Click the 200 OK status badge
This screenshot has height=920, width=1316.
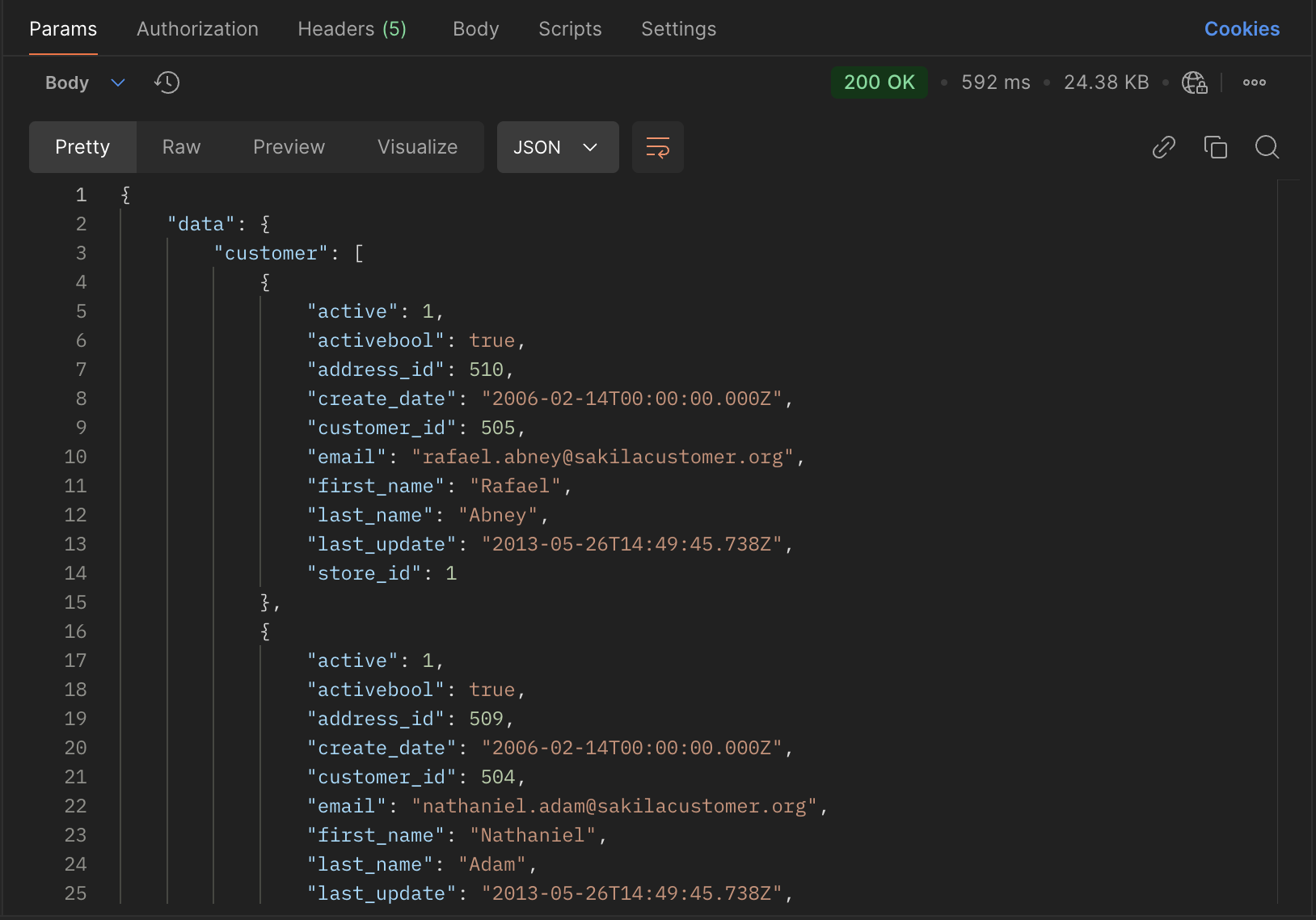click(x=879, y=82)
